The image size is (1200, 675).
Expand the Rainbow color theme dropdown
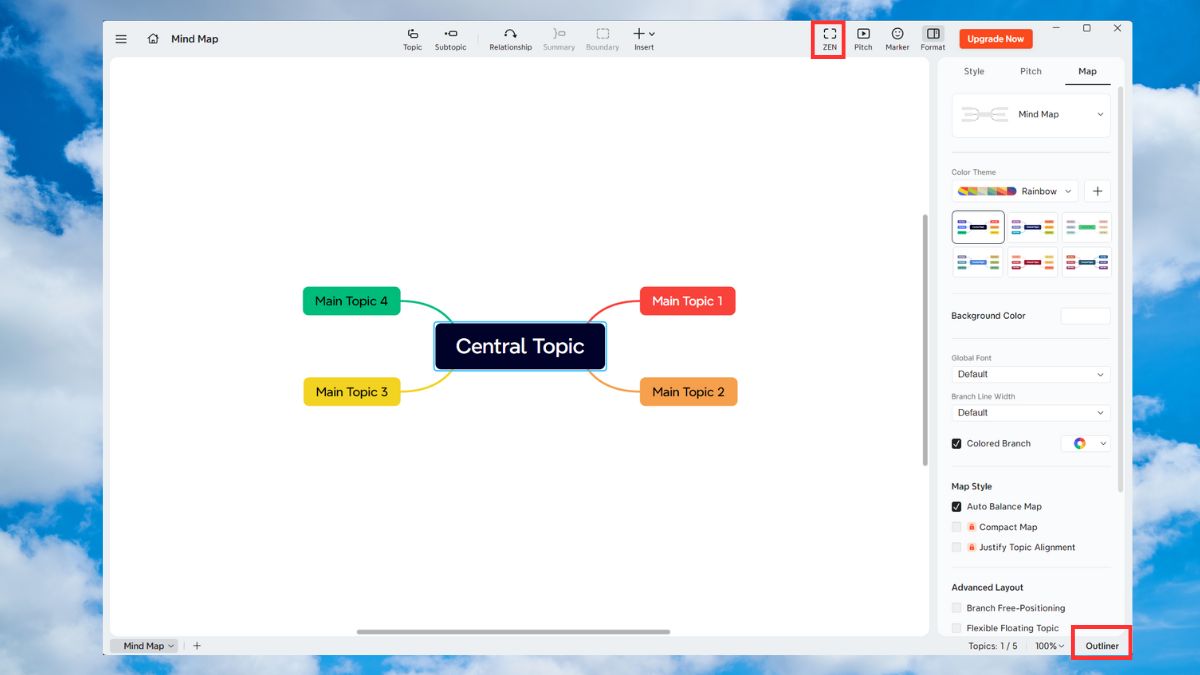(1016, 191)
